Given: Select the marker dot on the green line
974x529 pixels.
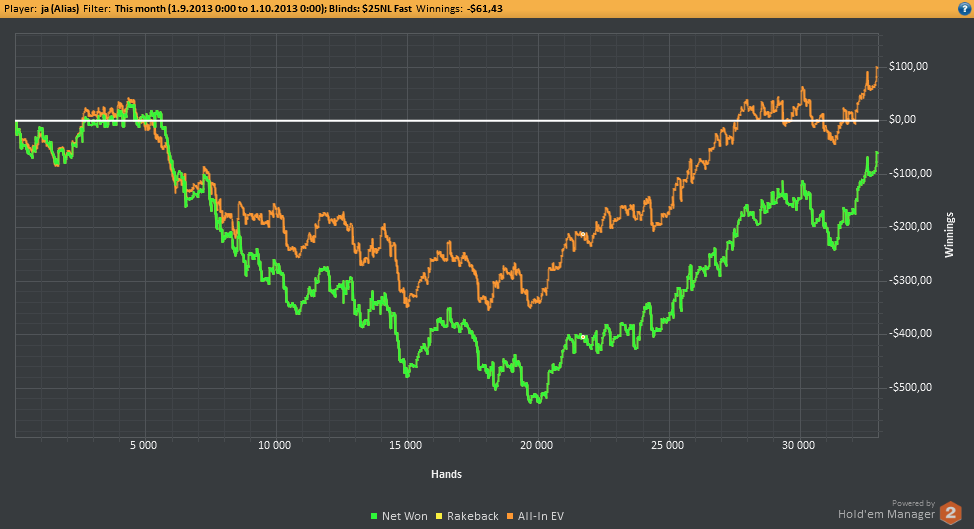Looking at the screenshot, I should 581,337.
